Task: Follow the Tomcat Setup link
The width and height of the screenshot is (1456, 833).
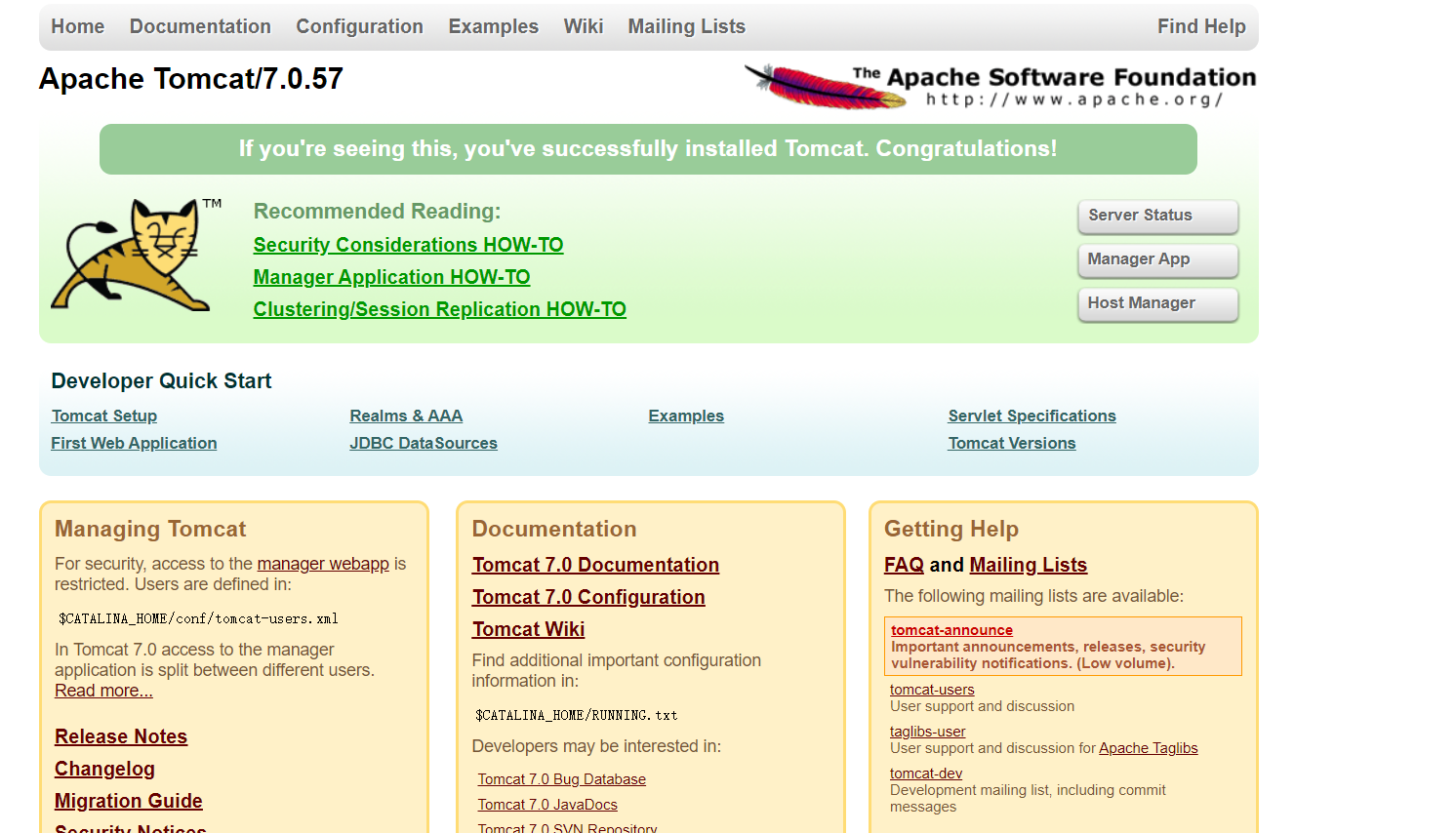Action: coord(104,416)
